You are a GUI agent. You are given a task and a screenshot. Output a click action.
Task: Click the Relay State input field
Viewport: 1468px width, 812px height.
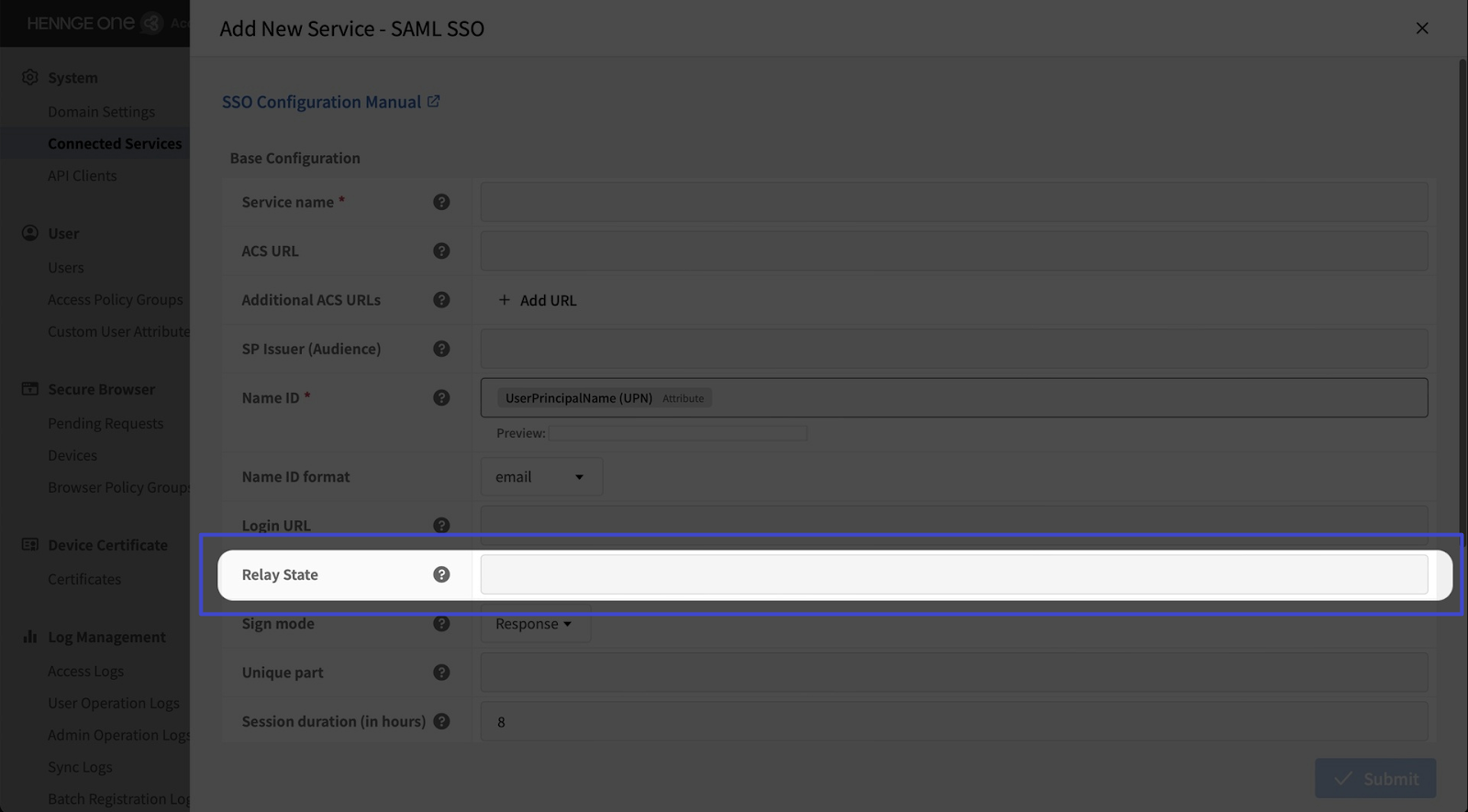[953, 574]
